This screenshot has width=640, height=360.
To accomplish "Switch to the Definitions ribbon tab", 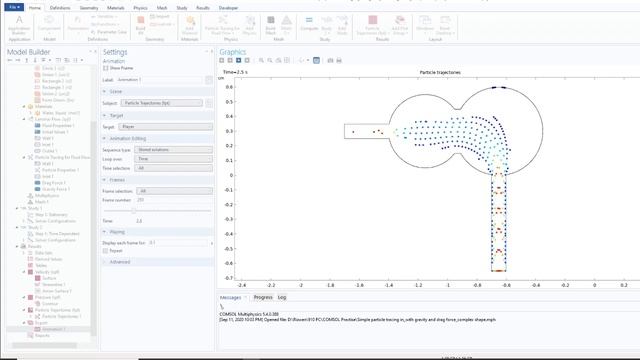I will 60,8.
